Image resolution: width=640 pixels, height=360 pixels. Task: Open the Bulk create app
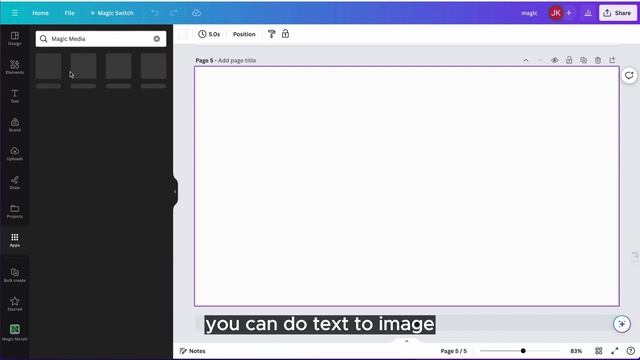click(x=15, y=275)
